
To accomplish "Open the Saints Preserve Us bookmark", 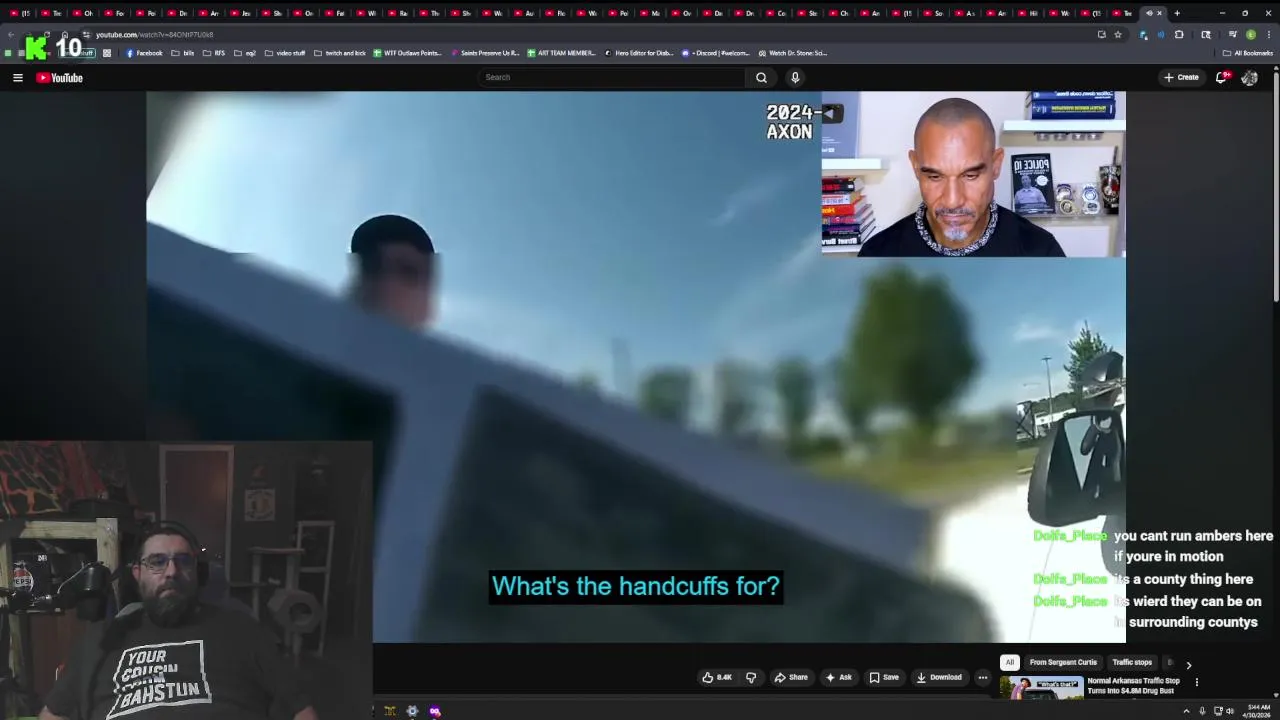I will [x=485, y=53].
